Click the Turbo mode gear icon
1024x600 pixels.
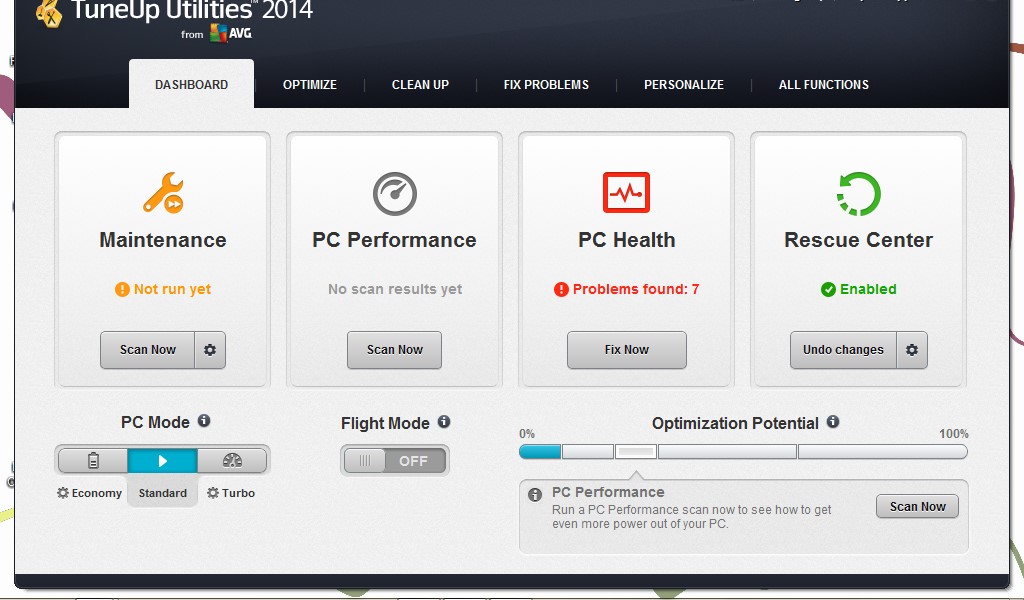(x=213, y=492)
